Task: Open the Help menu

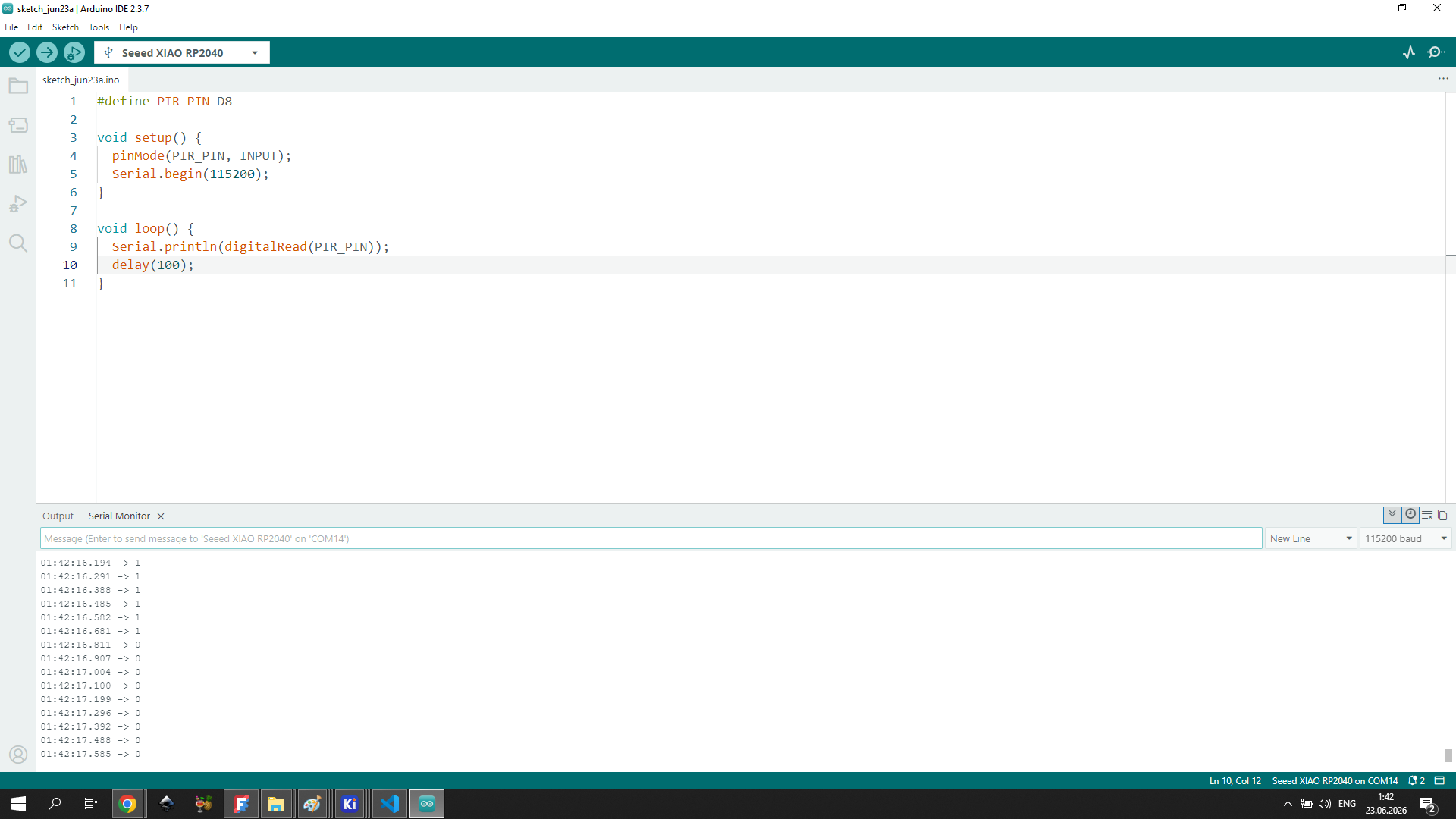Action: tap(128, 27)
